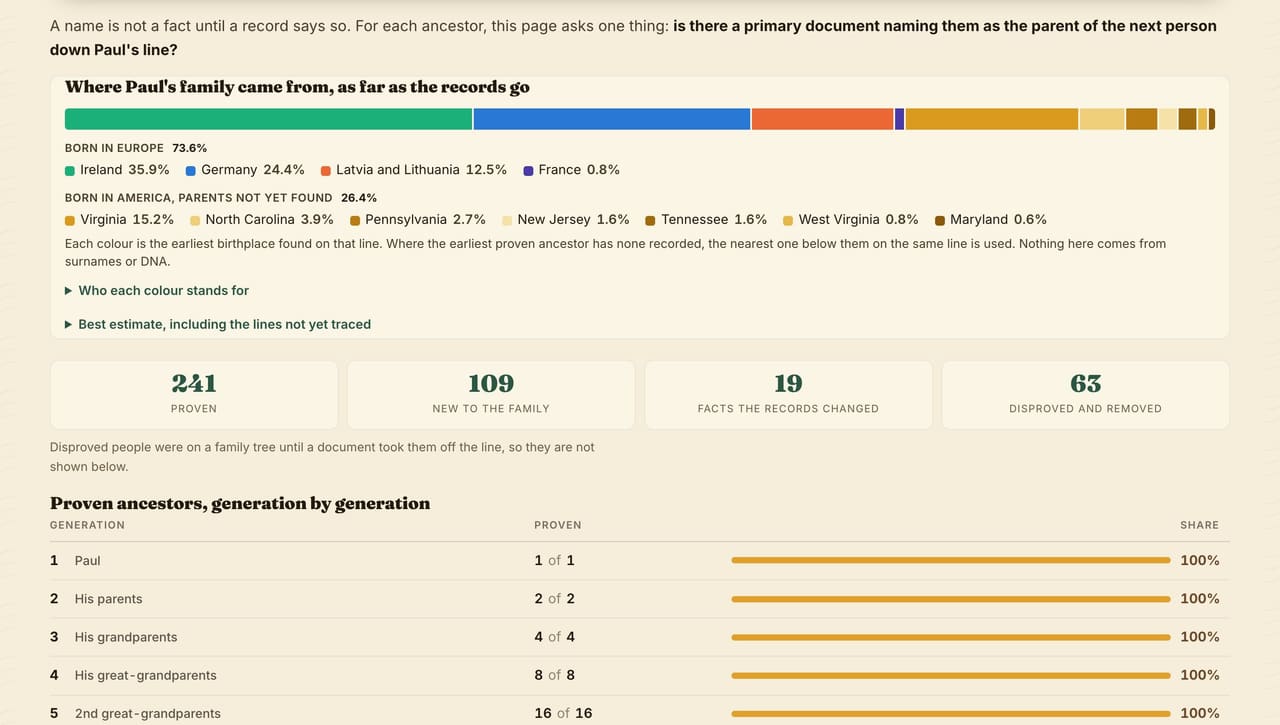The image size is (1280, 725).
Task: Click the Germany legend colour dot
Action: click(x=191, y=171)
